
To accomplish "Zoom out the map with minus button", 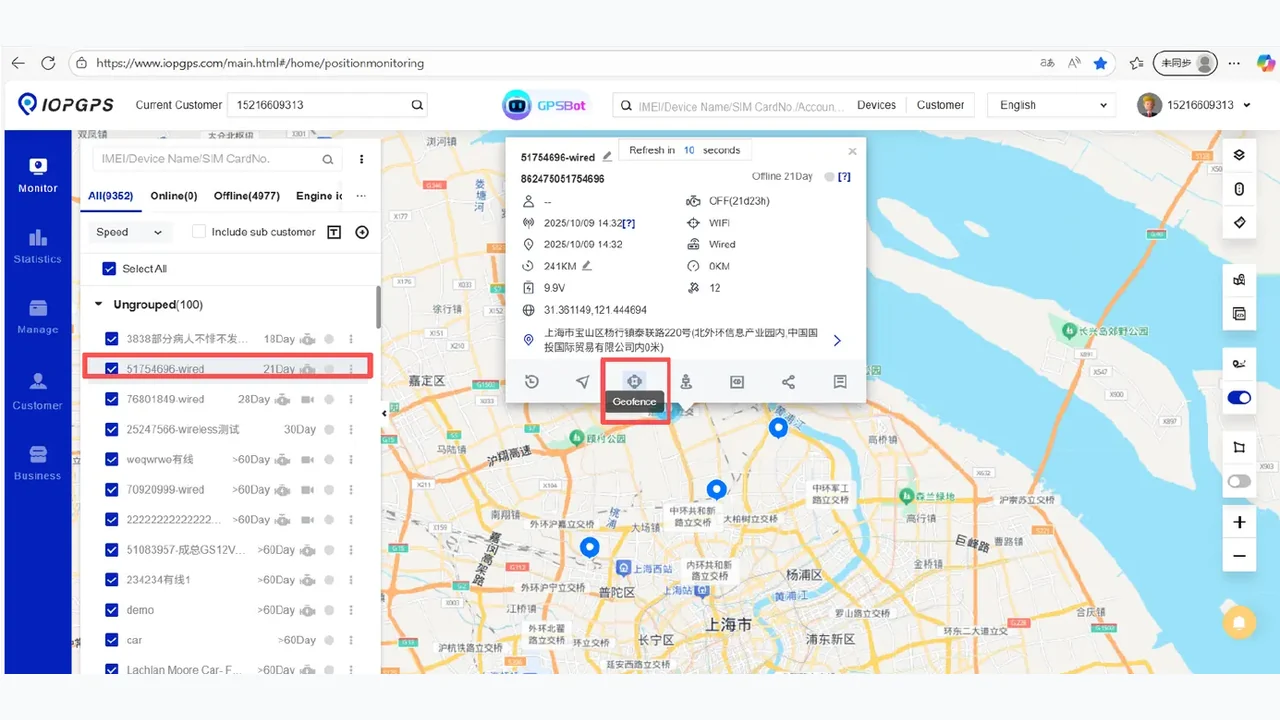I will pyautogui.click(x=1239, y=556).
